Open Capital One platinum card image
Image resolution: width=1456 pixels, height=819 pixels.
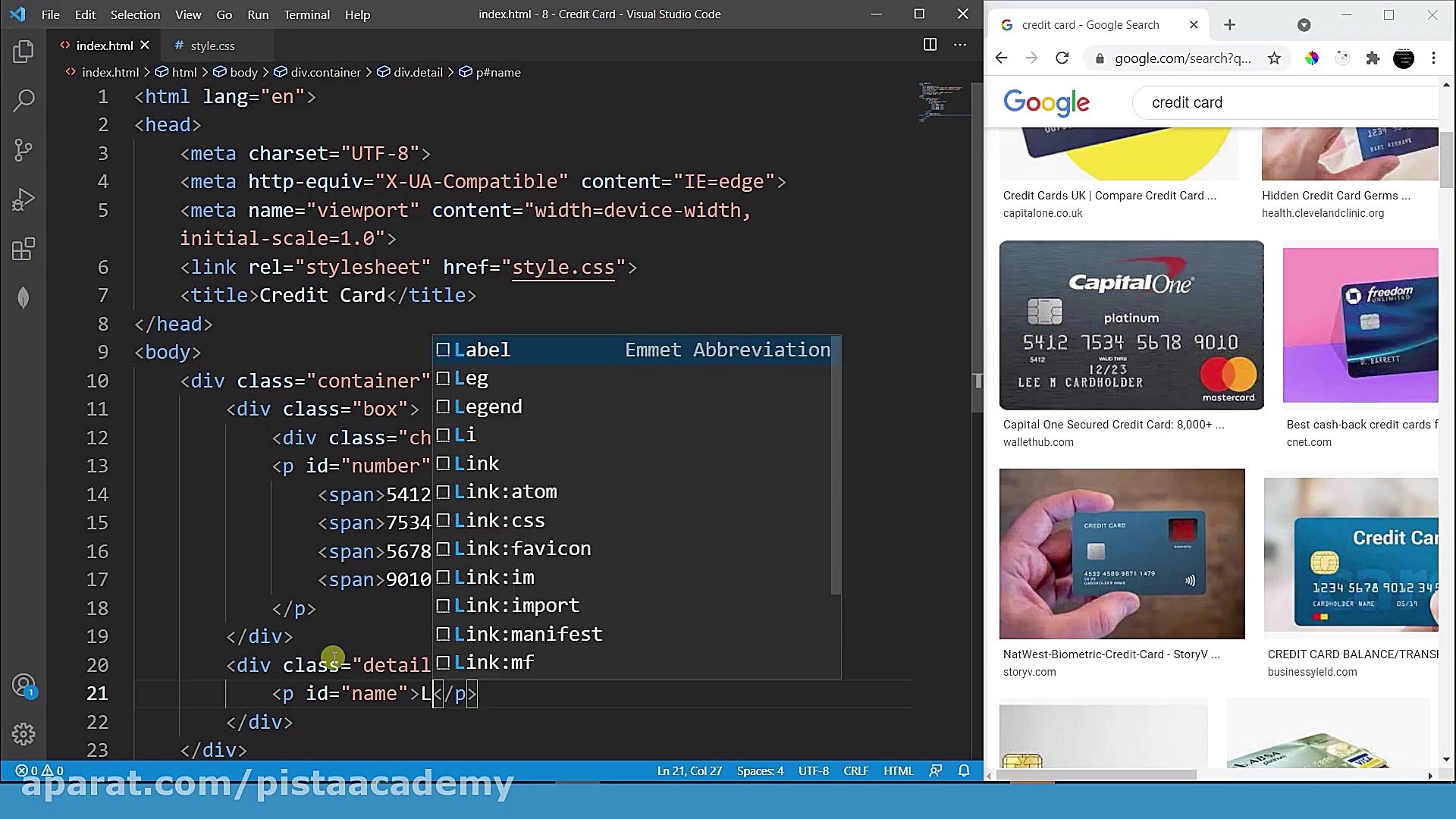[x=1131, y=325]
